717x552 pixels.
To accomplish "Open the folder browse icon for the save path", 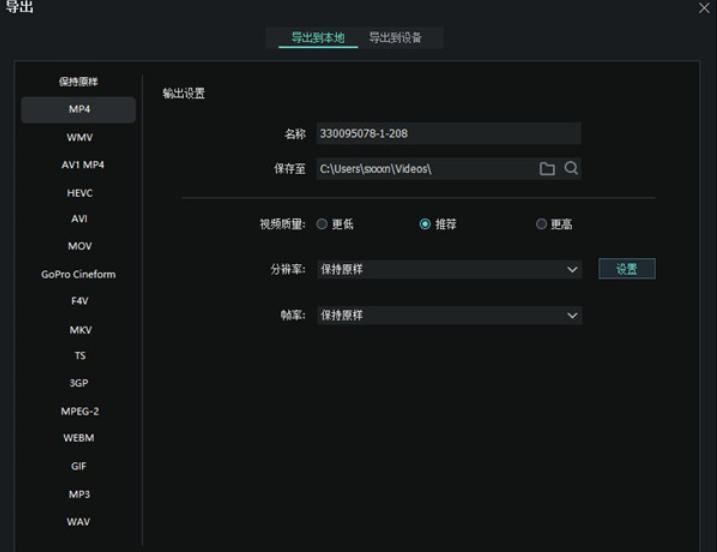I will pyautogui.click(x=547, y=169).
